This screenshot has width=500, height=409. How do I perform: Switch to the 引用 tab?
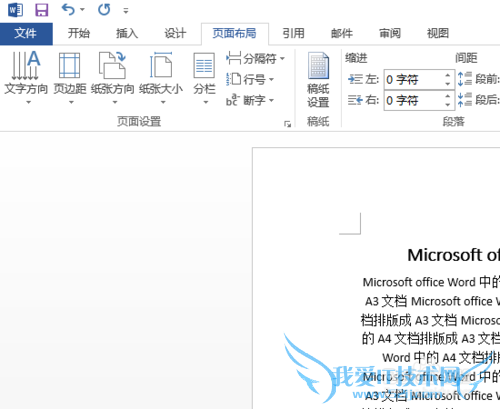(294, 33)
